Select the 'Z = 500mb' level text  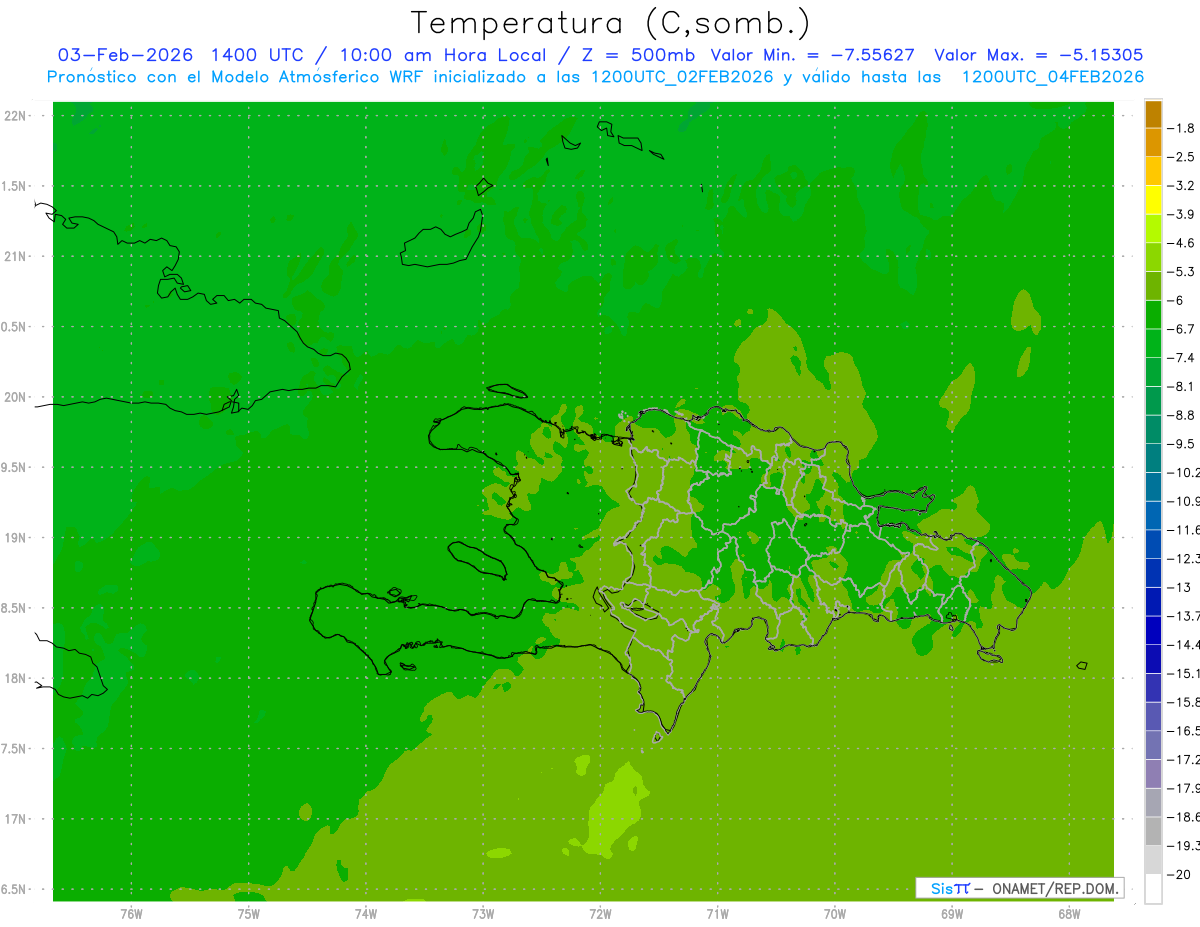click(x=636, y=55)
